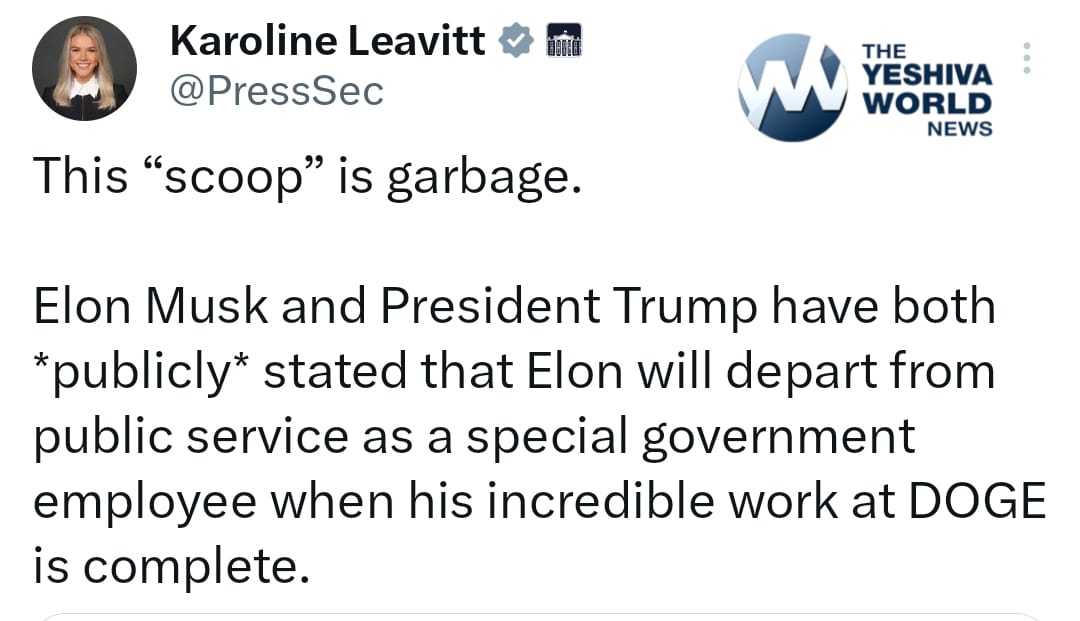Click the name "Elon Musk" in the tweet

point(150,307)
